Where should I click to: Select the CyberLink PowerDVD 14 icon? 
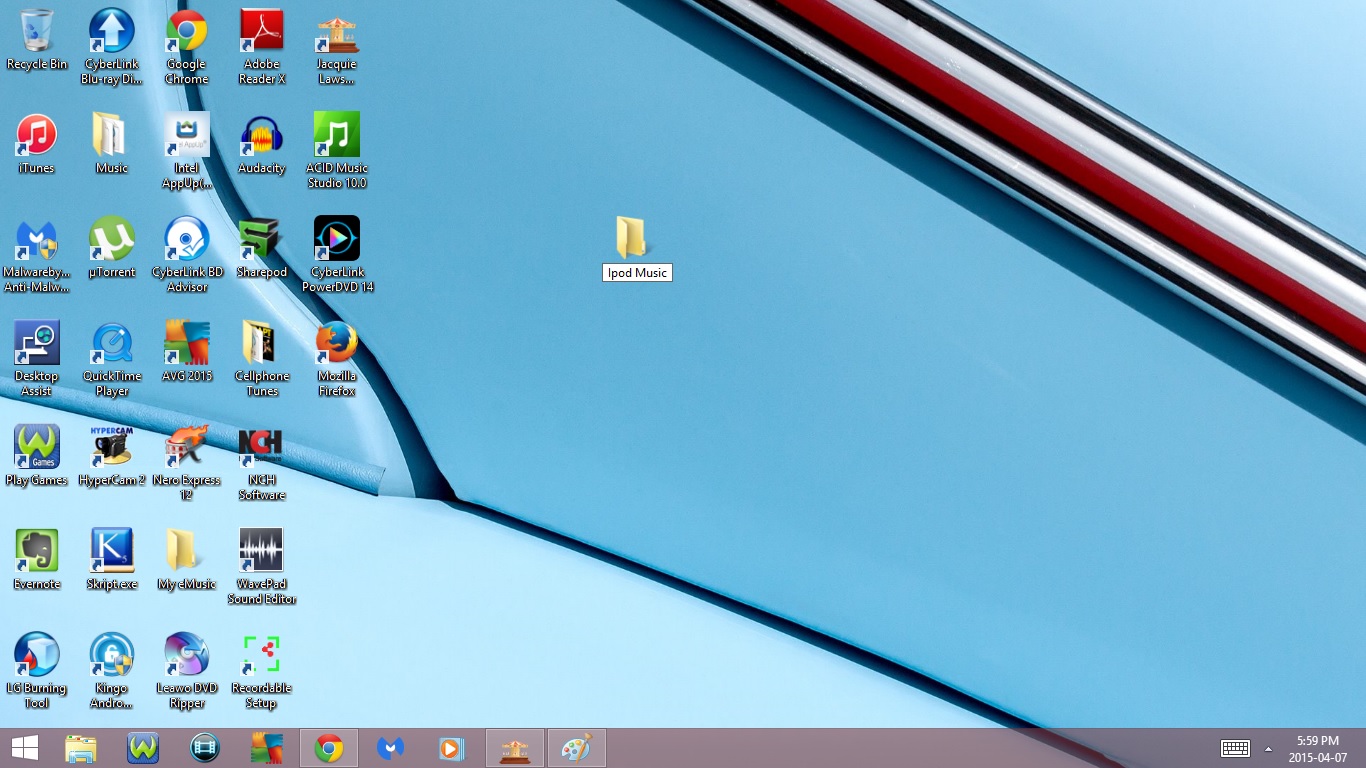[x=337, y=255]
